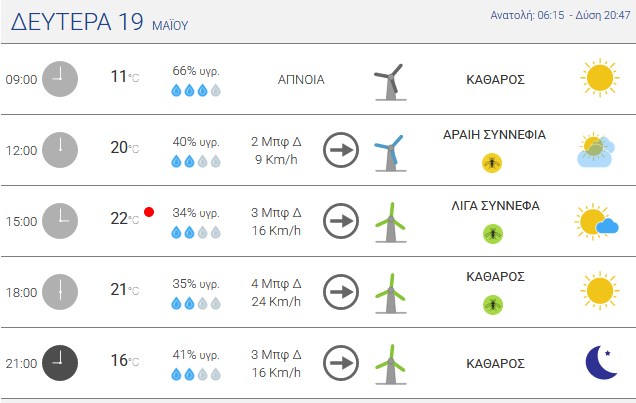Click the ΑΡΑΙΗ ΣΥΝΝΕΦΙΑ label
This screenshot has height=403, width=636.
point(494,135)
